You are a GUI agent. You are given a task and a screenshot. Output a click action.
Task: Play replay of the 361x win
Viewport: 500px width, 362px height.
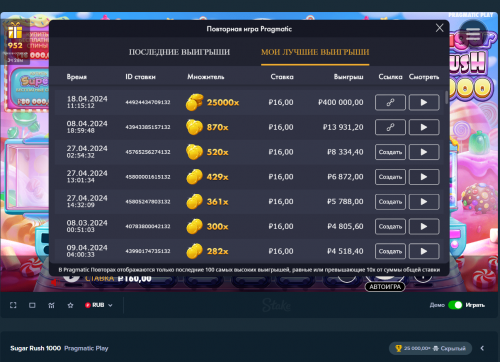[x=424, y=202]
